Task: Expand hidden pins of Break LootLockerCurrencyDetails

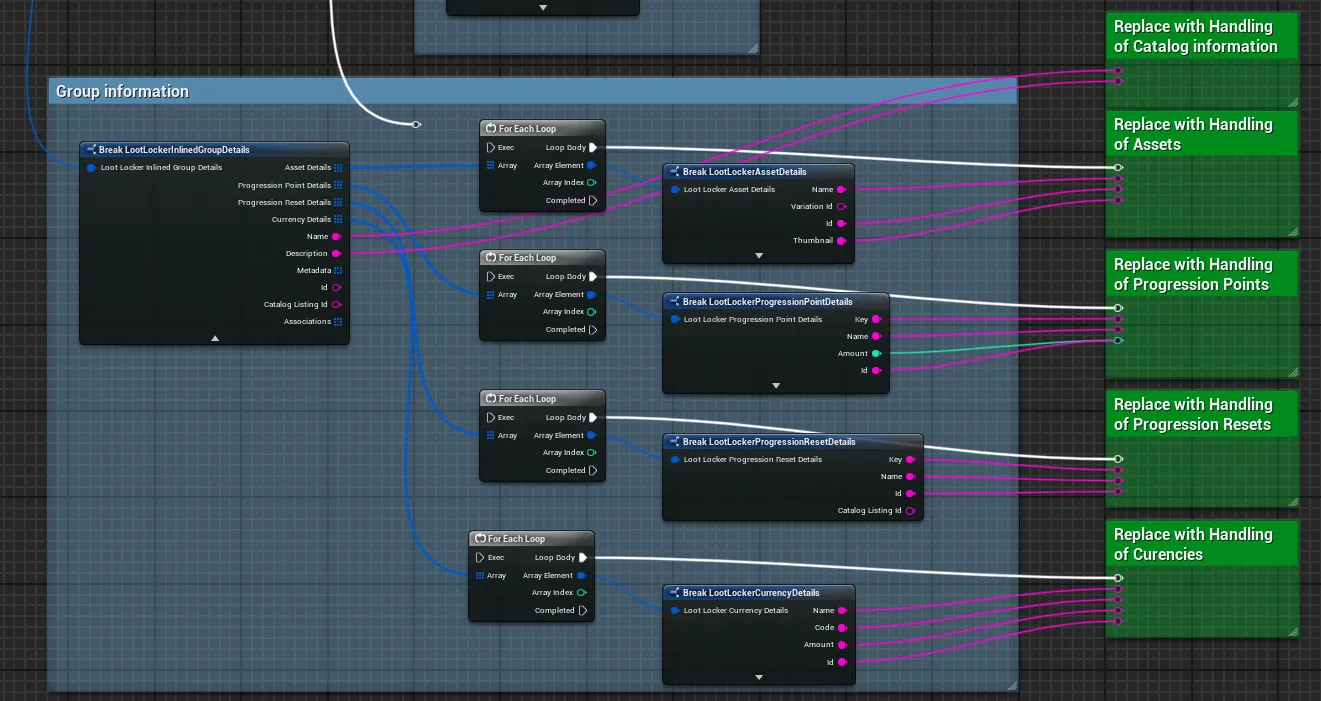Action: coord(759,677)
